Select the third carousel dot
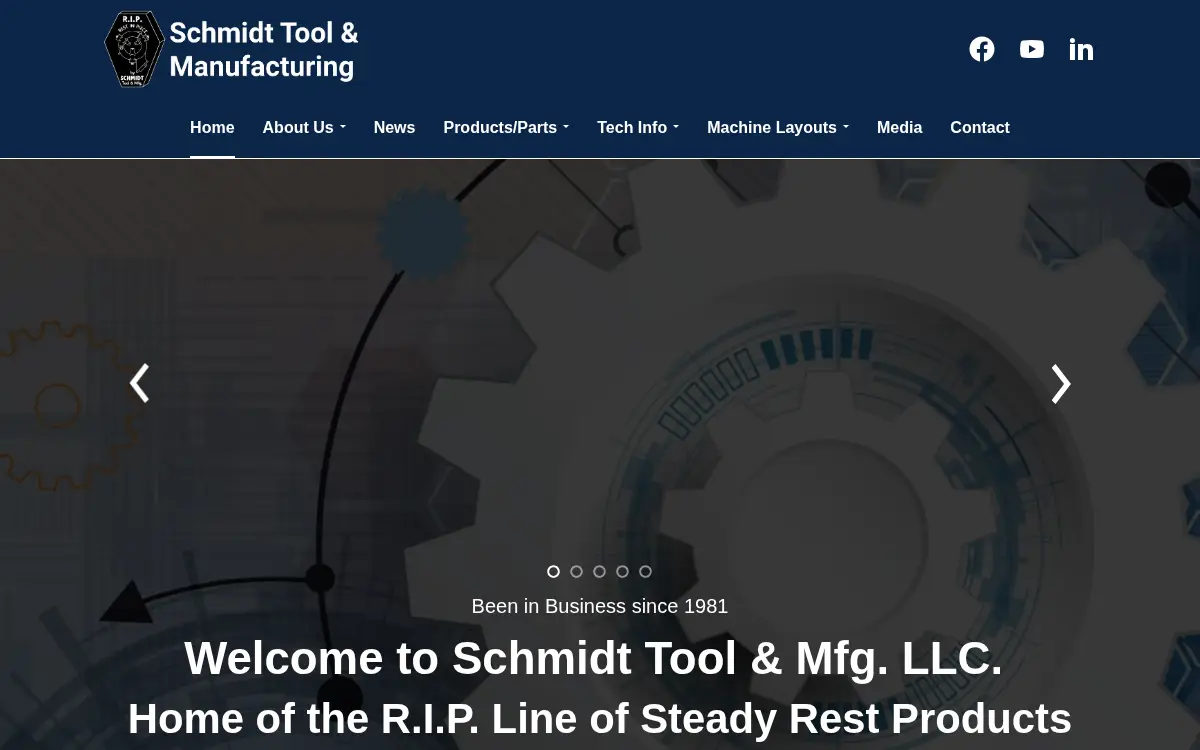 (599, 571)
